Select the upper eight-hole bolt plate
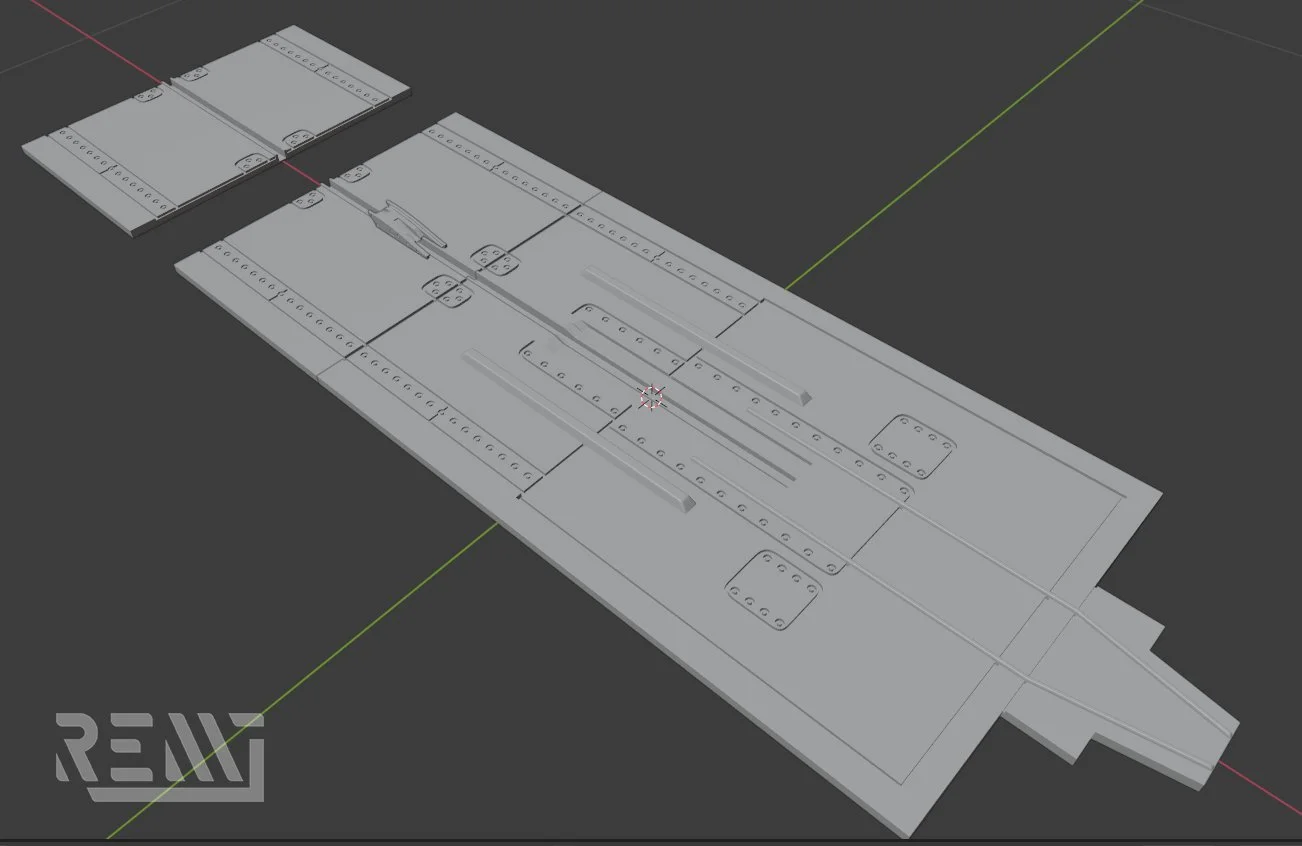The image size is (1302, 846). point(911,447)
